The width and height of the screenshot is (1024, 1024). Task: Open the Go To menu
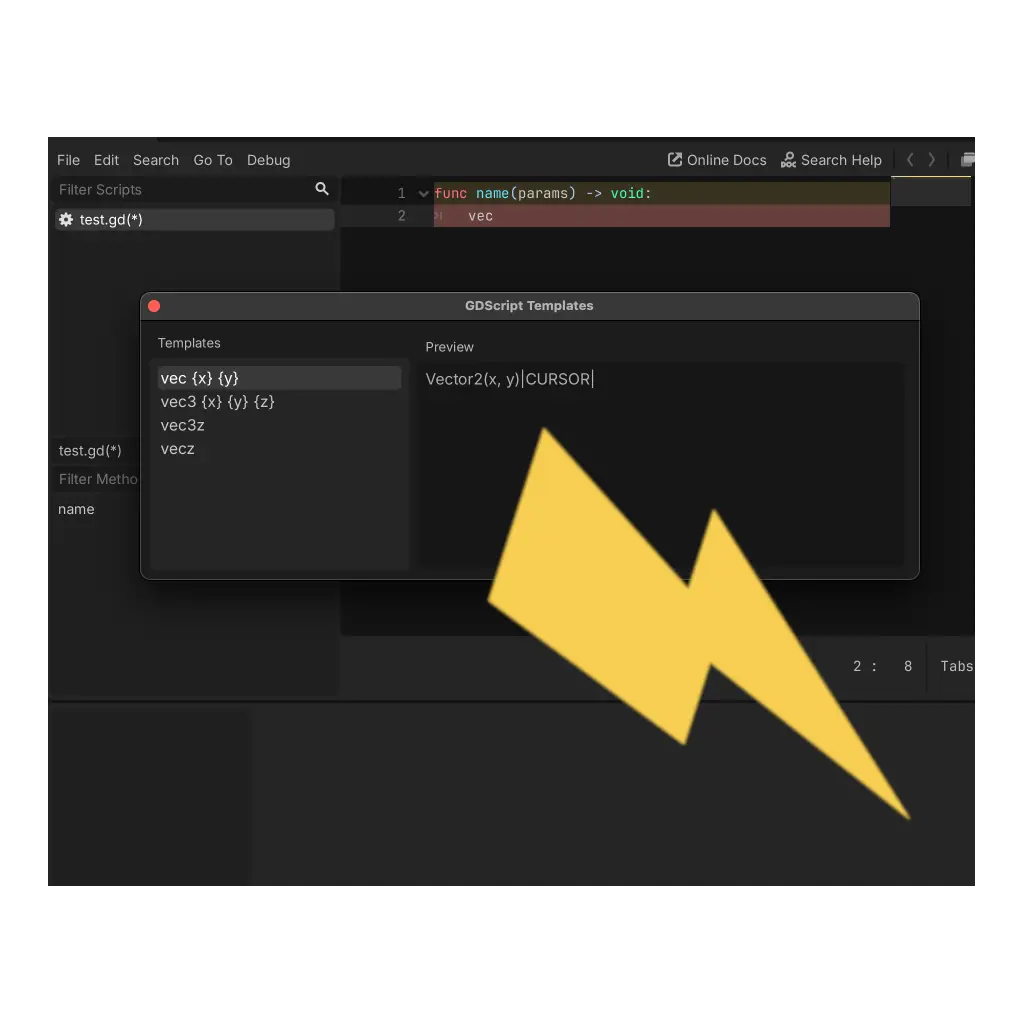pyautogui.click(x=213, y=160)
